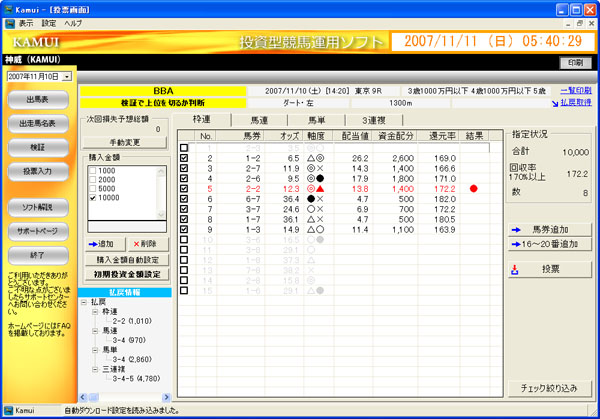This screenshot has height=419, width=600.
Task: Click the 投票 vote button with icon
Action: point(549,269)
